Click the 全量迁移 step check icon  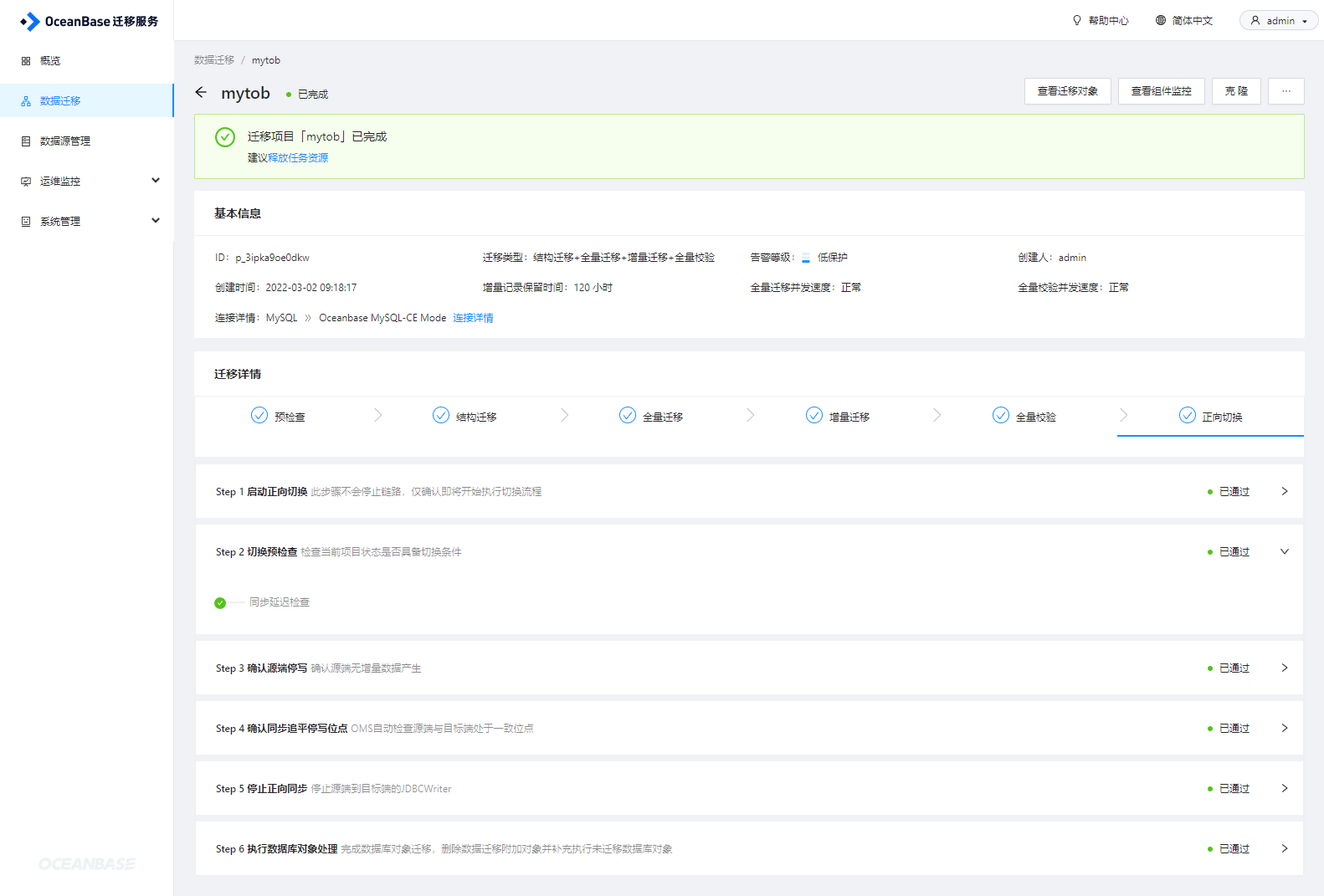click(x=628, y=415)
